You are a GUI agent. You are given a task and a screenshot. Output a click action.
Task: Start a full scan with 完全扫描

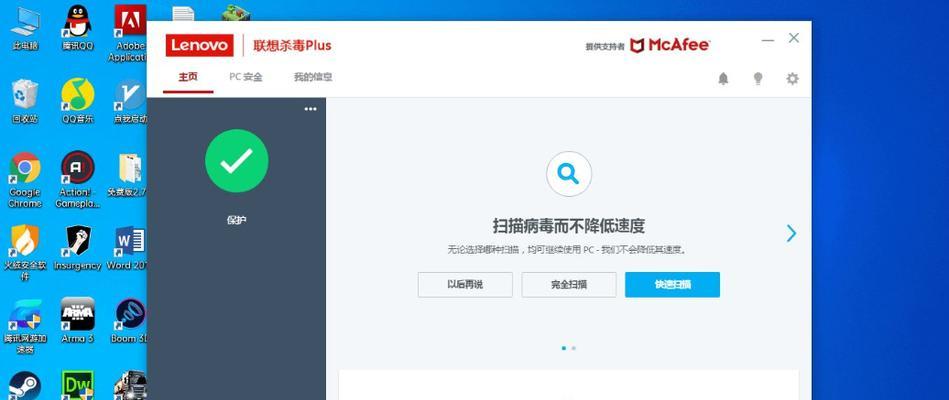click(569, 284)
